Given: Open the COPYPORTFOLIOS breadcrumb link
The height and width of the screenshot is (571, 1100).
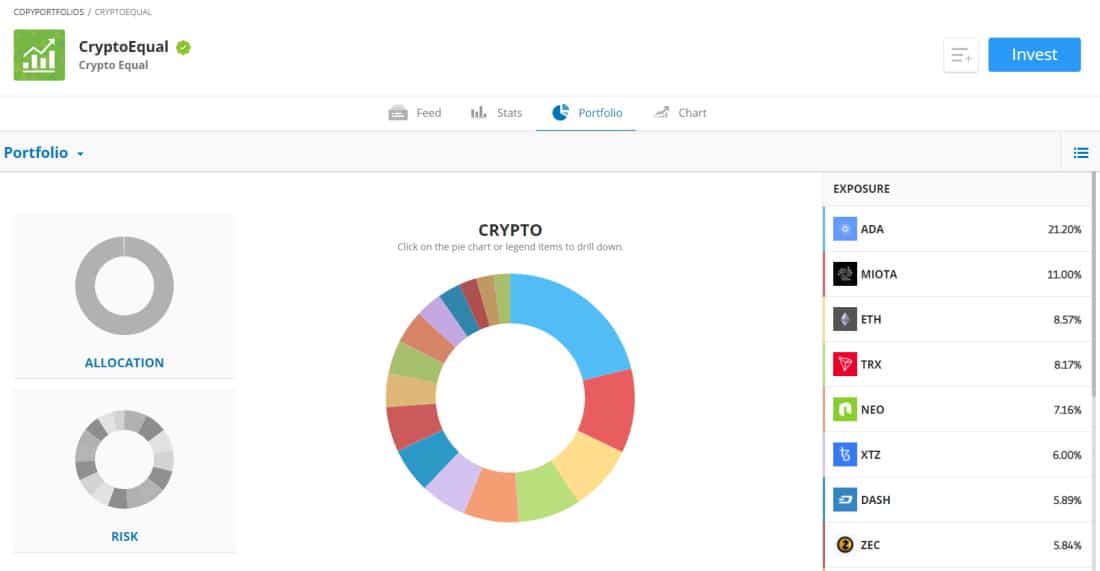Looking at the screenshot, I should (48, 12).
